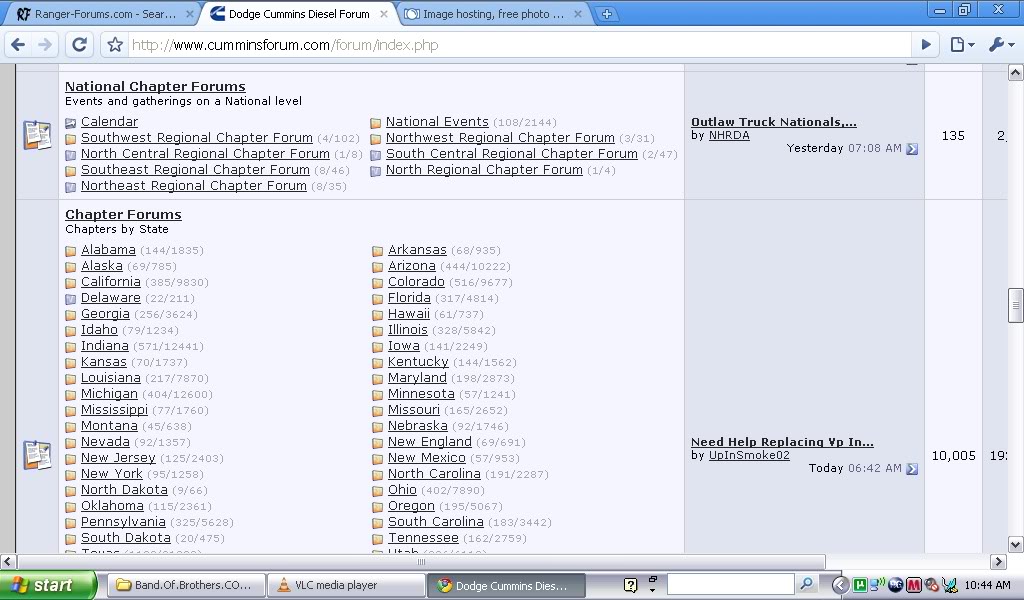Click the folder icon beside National Events
1024x600 pixels.
pos(376,123)
